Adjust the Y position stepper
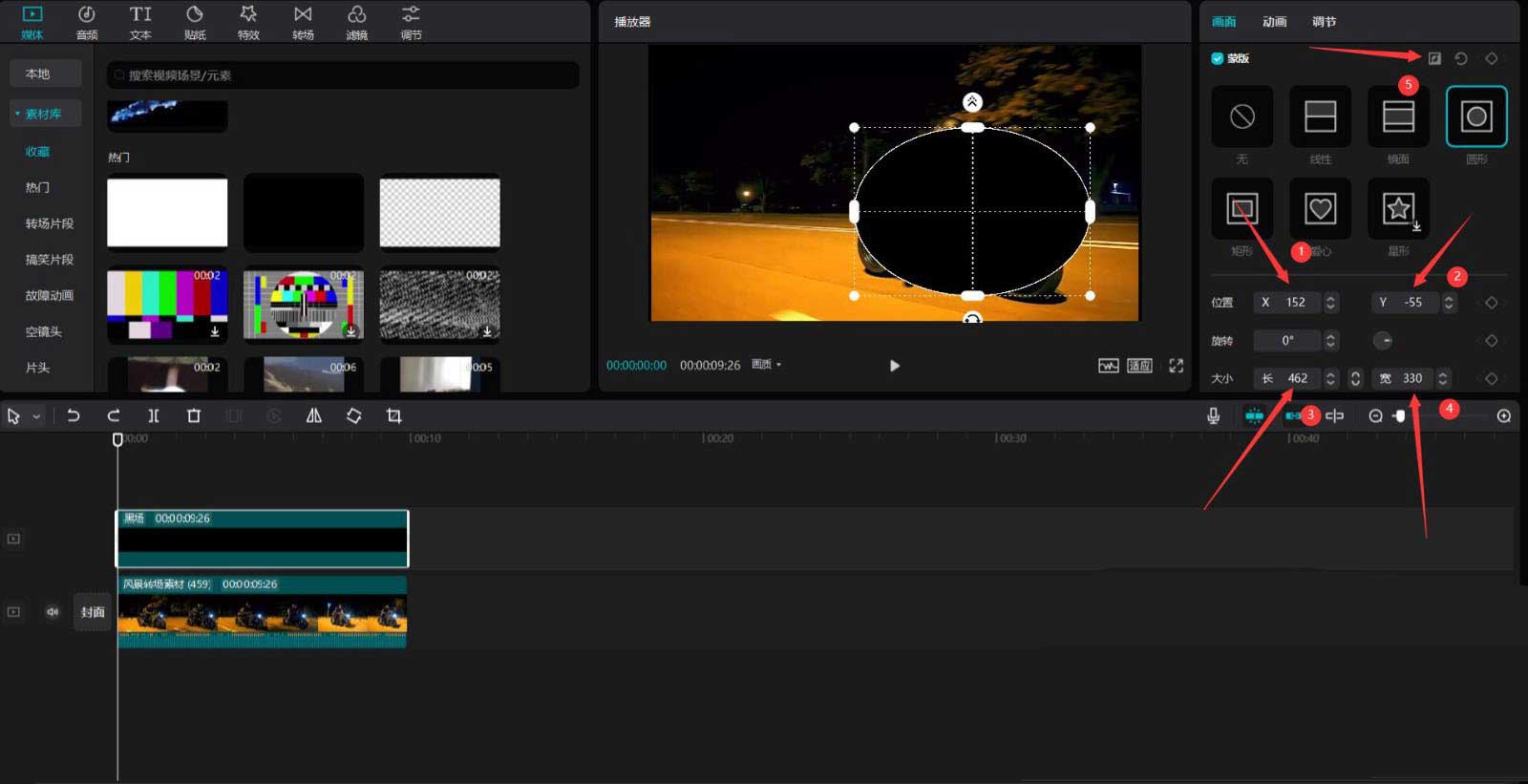Screen dimensions: 1528x784 (1449, 303)
